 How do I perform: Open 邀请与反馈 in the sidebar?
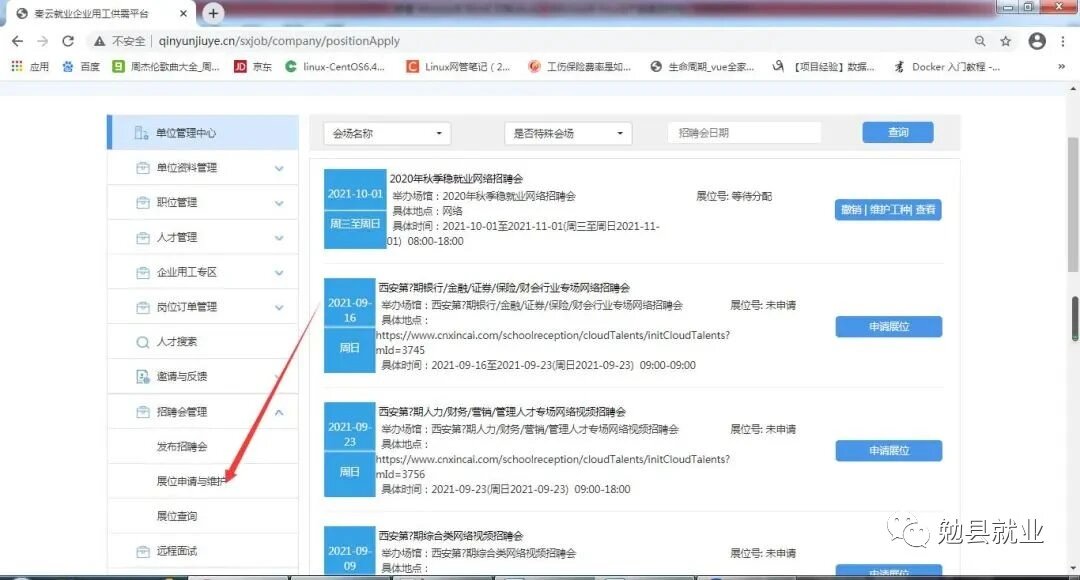pos(181,377)
